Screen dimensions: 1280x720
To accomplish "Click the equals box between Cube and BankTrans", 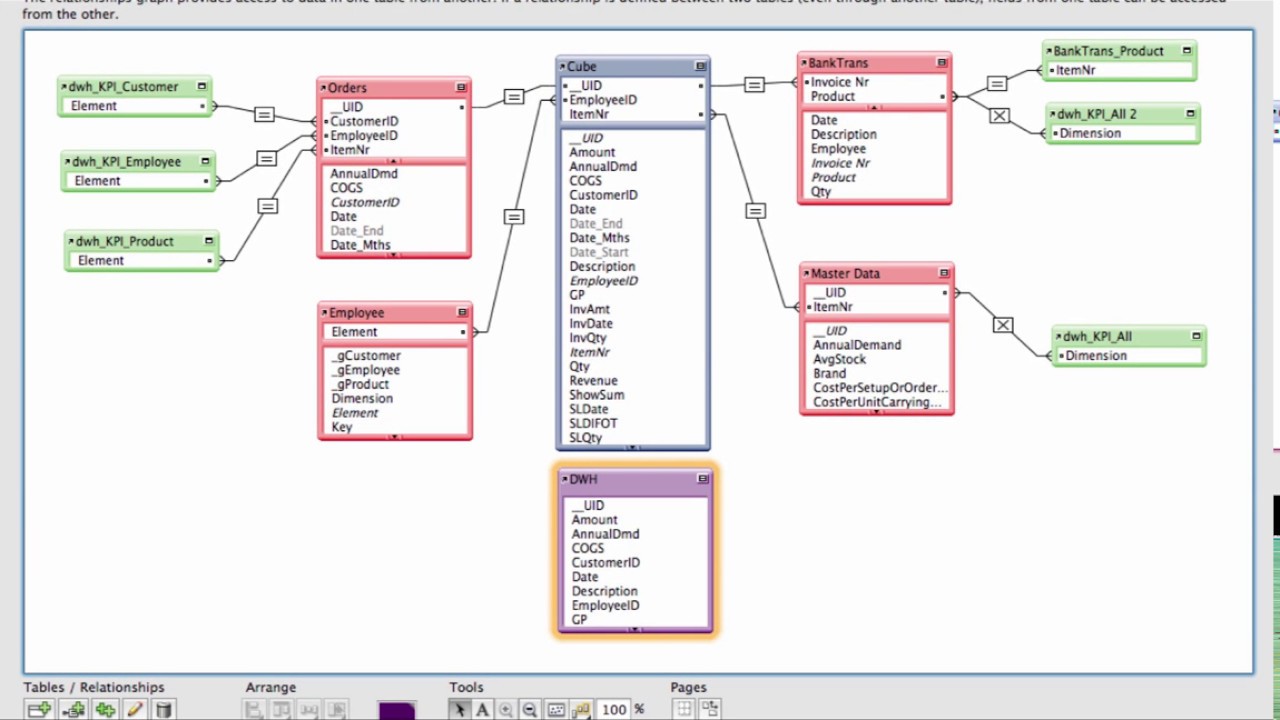I will click(x=754, y=85).
